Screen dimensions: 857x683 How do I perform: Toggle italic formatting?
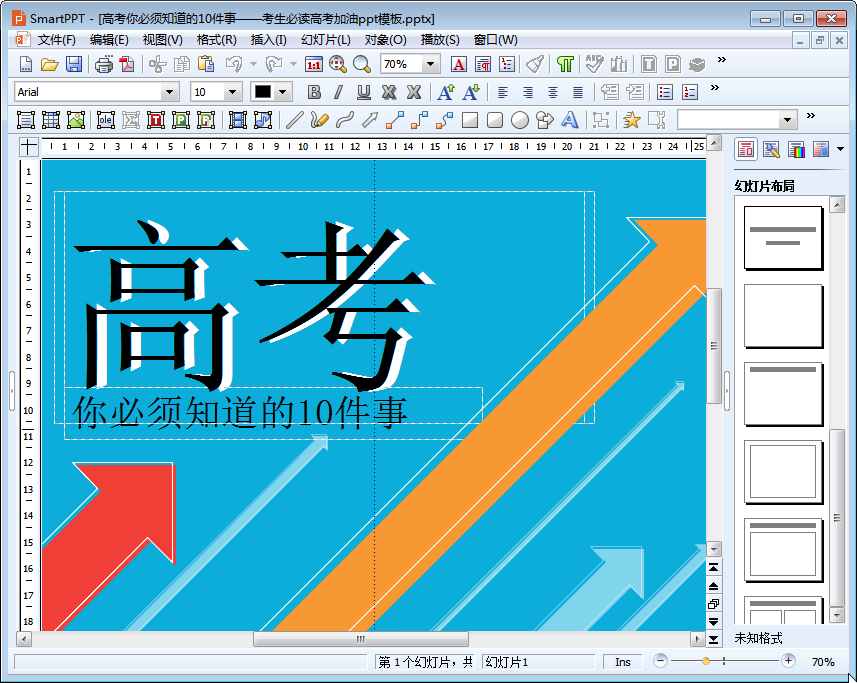click(x=338, y=91)
